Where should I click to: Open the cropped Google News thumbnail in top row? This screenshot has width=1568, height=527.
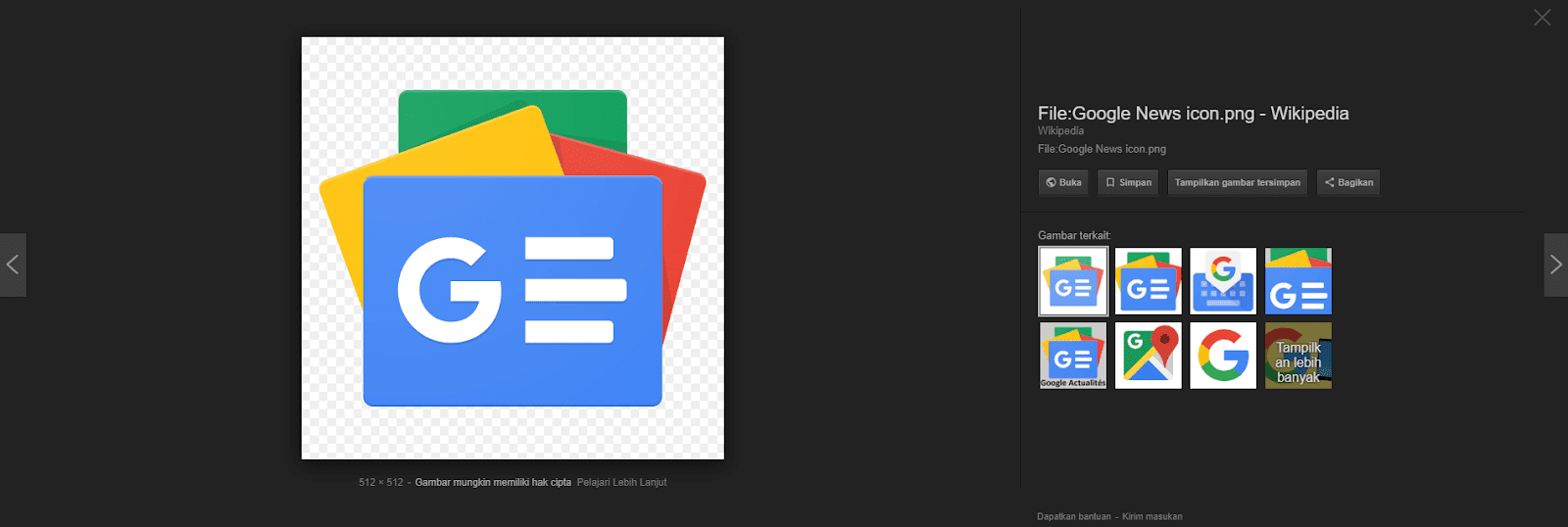click(1298, 281)
